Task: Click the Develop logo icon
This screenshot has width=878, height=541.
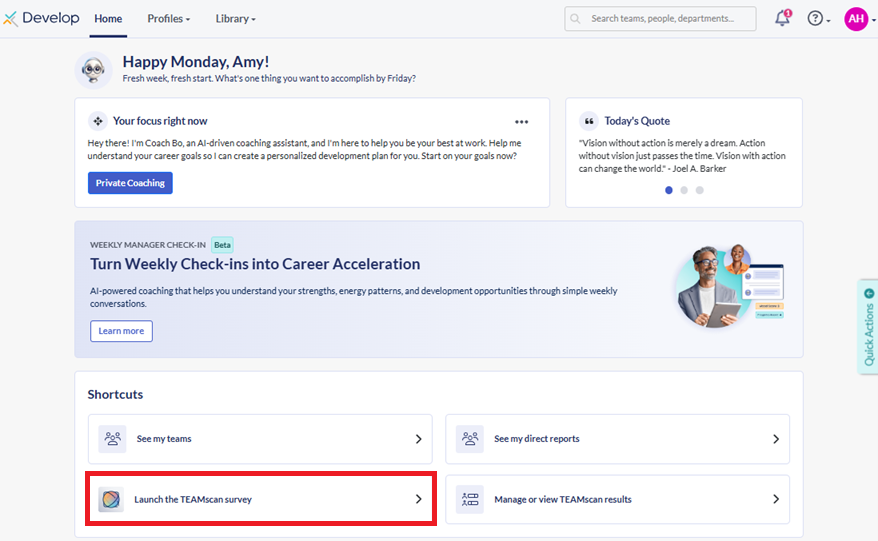Action: point(10,18)
